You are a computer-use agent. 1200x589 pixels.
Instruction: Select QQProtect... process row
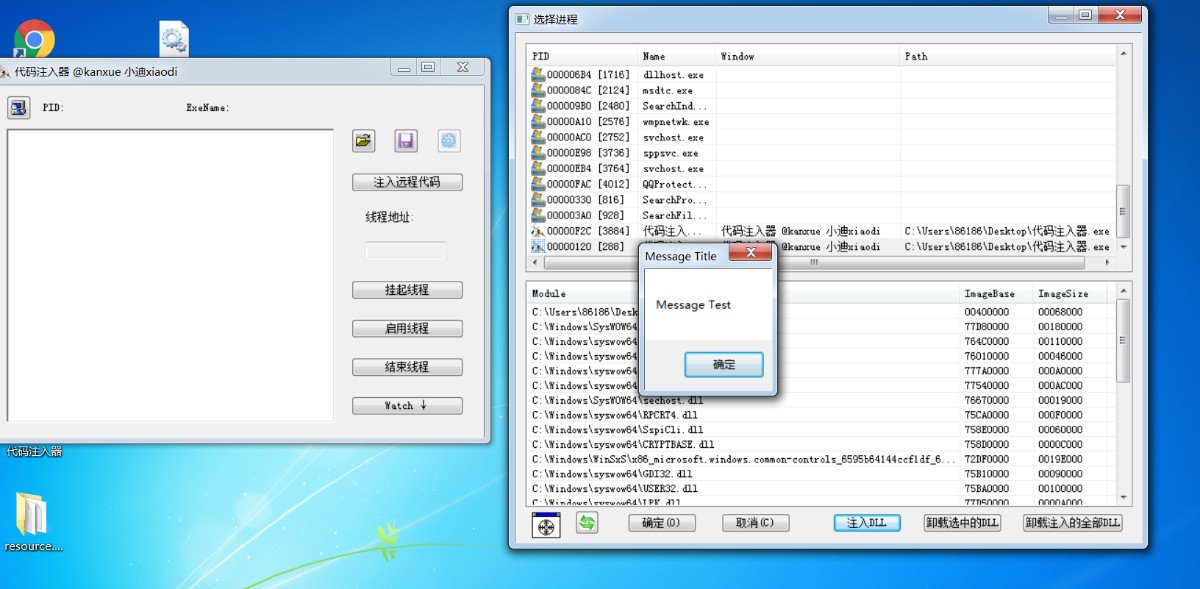(x=821, y=184)
